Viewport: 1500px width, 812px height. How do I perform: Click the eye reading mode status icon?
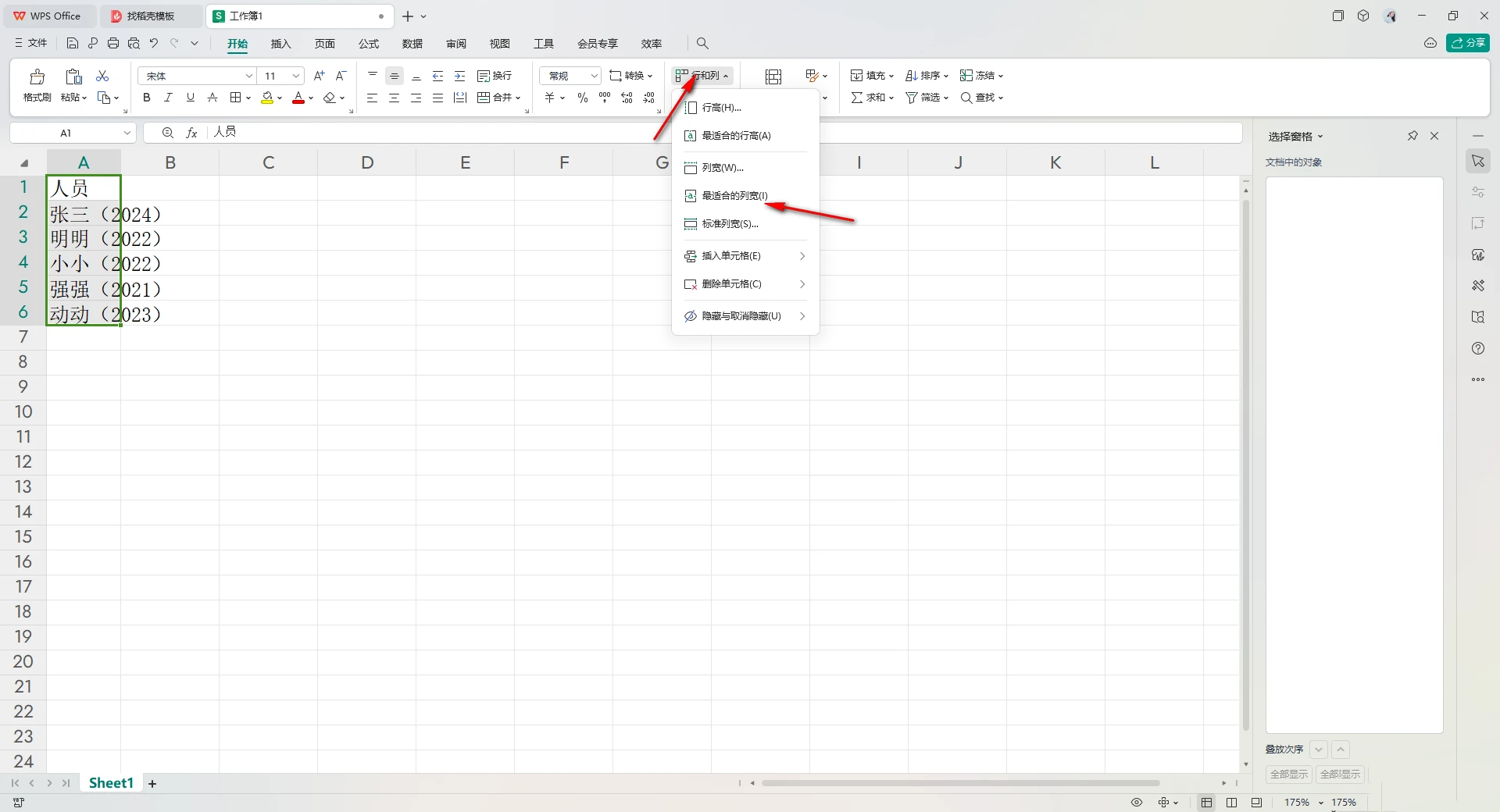pos(1137,802)
